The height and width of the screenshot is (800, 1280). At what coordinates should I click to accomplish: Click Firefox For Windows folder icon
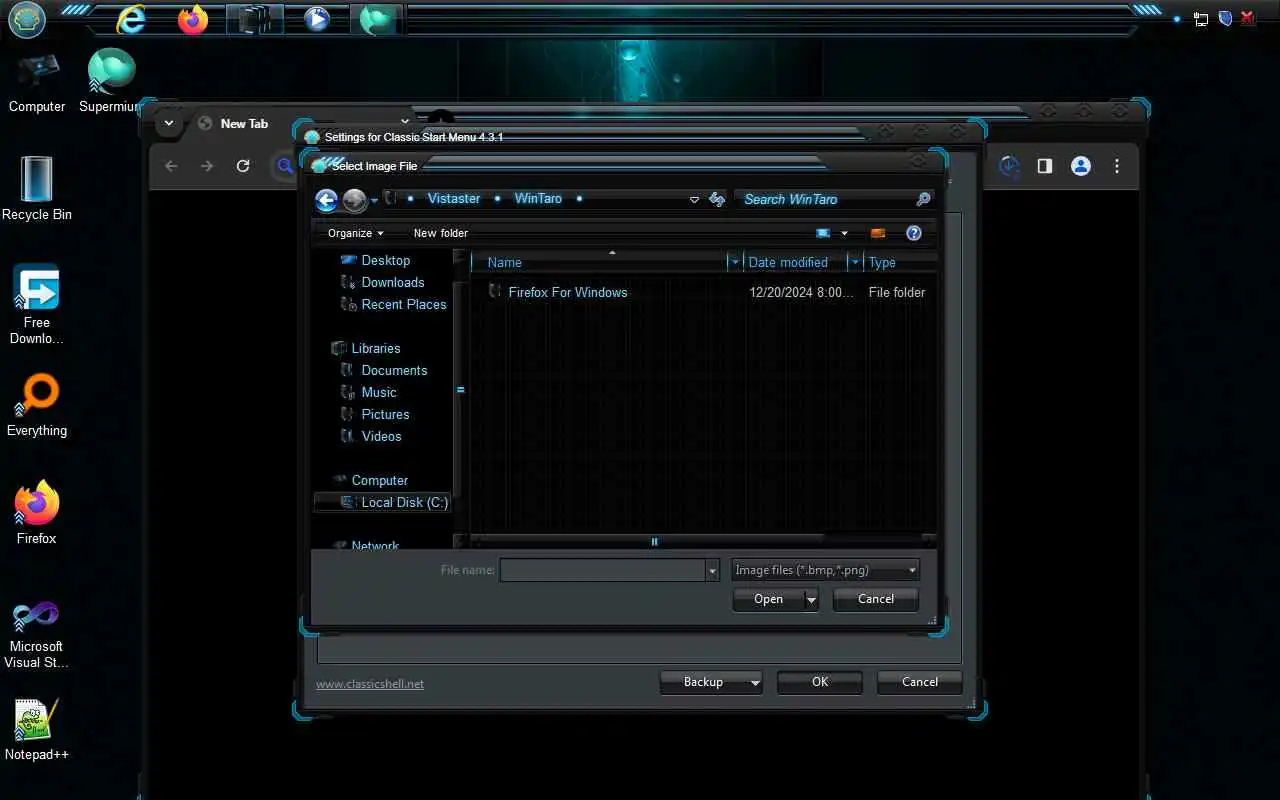click(495, 291)
